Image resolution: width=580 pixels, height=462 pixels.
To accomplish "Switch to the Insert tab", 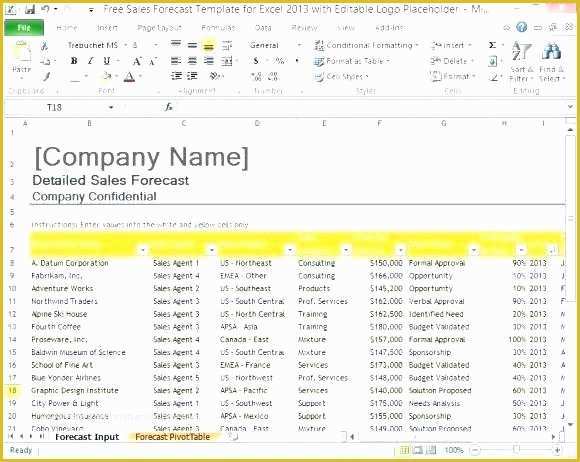I will (x=107, y=28).
